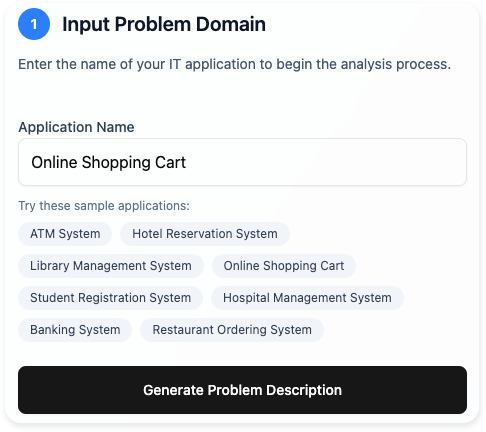Image resolution: width=486 pixels, height=432 pixels.
Task: Choose the Student Registration System chip
Action: pos(110,298)
